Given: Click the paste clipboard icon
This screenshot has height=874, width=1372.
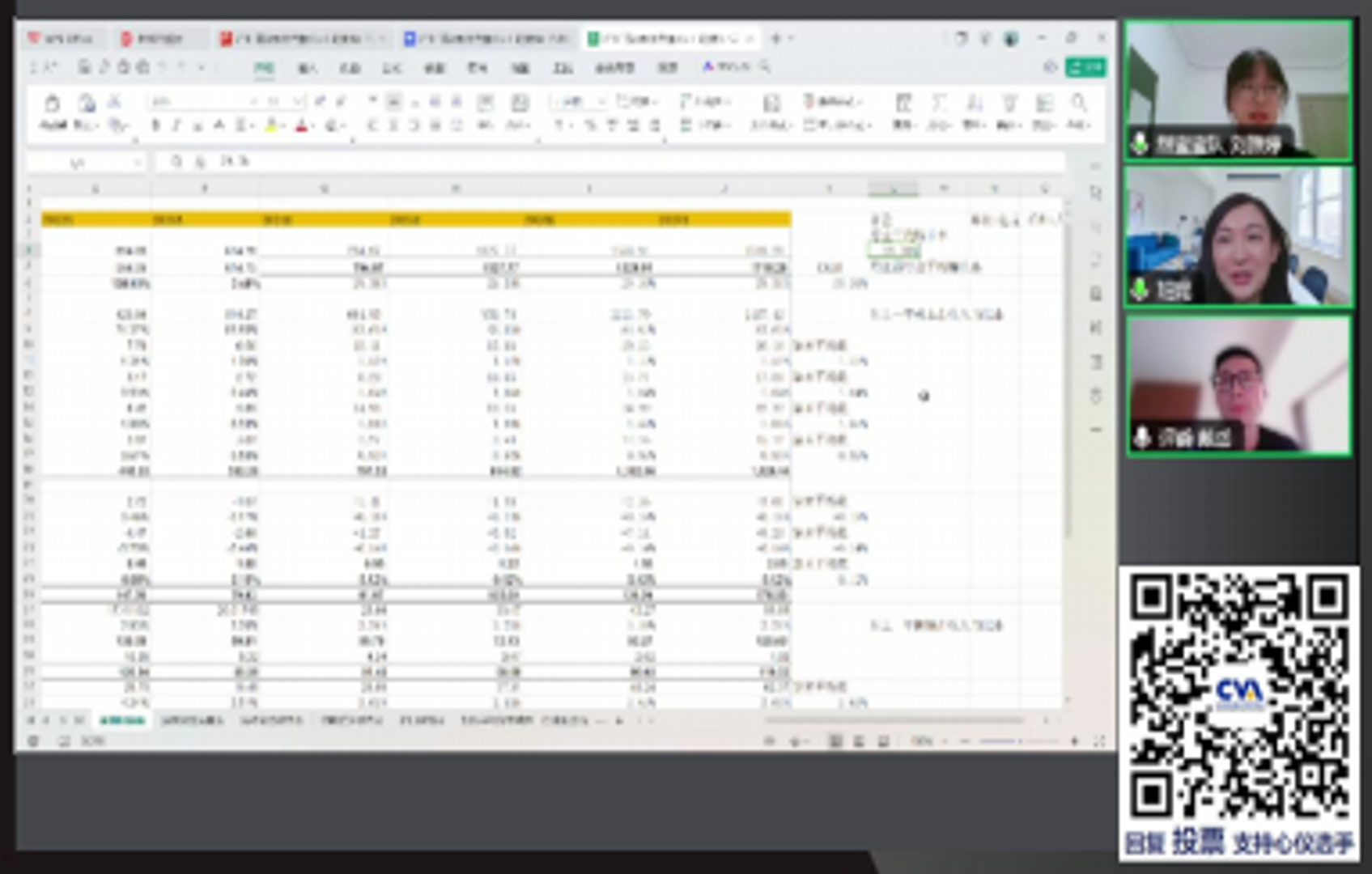Looking at the screenshot, I should [53, 104].
